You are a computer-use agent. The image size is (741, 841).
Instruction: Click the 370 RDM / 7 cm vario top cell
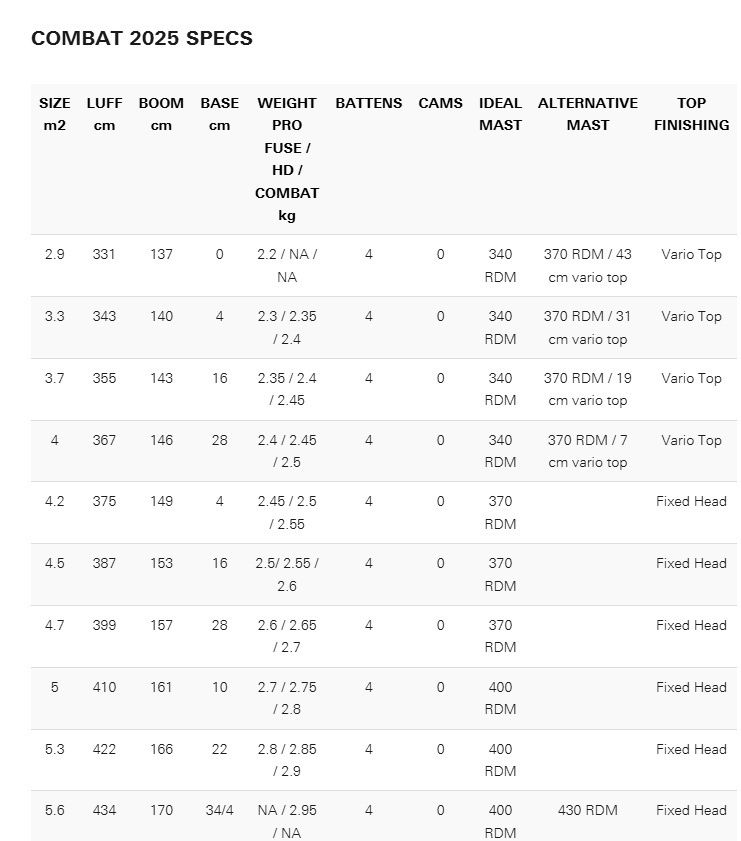tap(588, 451)
